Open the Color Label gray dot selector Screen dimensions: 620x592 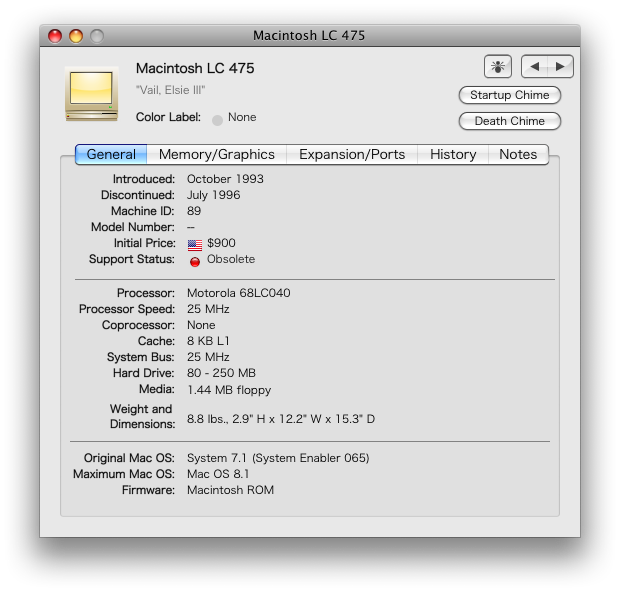(217, 120)
